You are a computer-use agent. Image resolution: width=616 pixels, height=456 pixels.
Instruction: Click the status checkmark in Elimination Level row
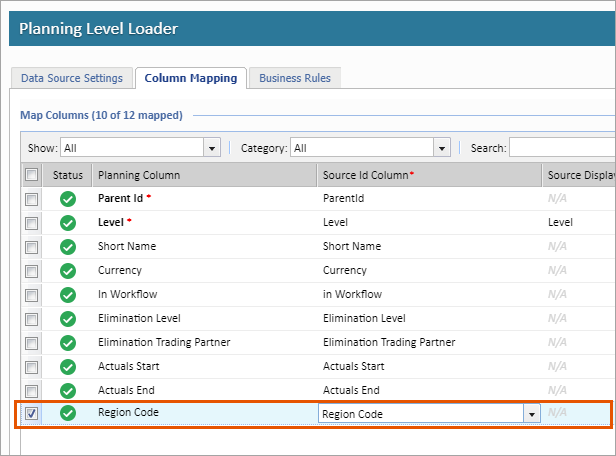point(68,319)
